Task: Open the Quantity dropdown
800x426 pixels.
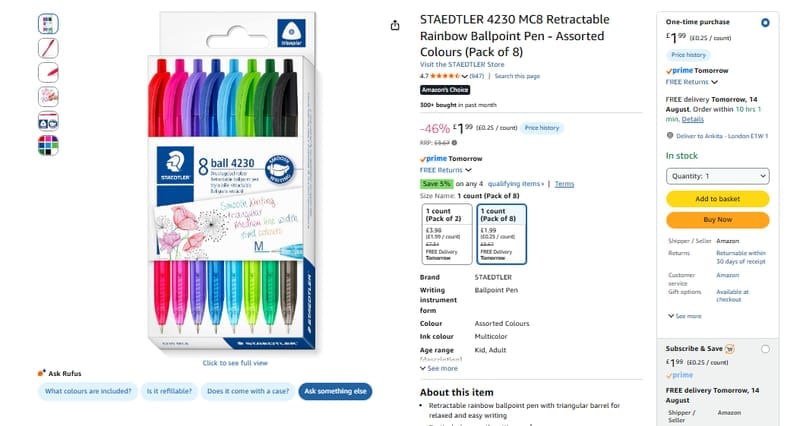Action: click(717, 176)
